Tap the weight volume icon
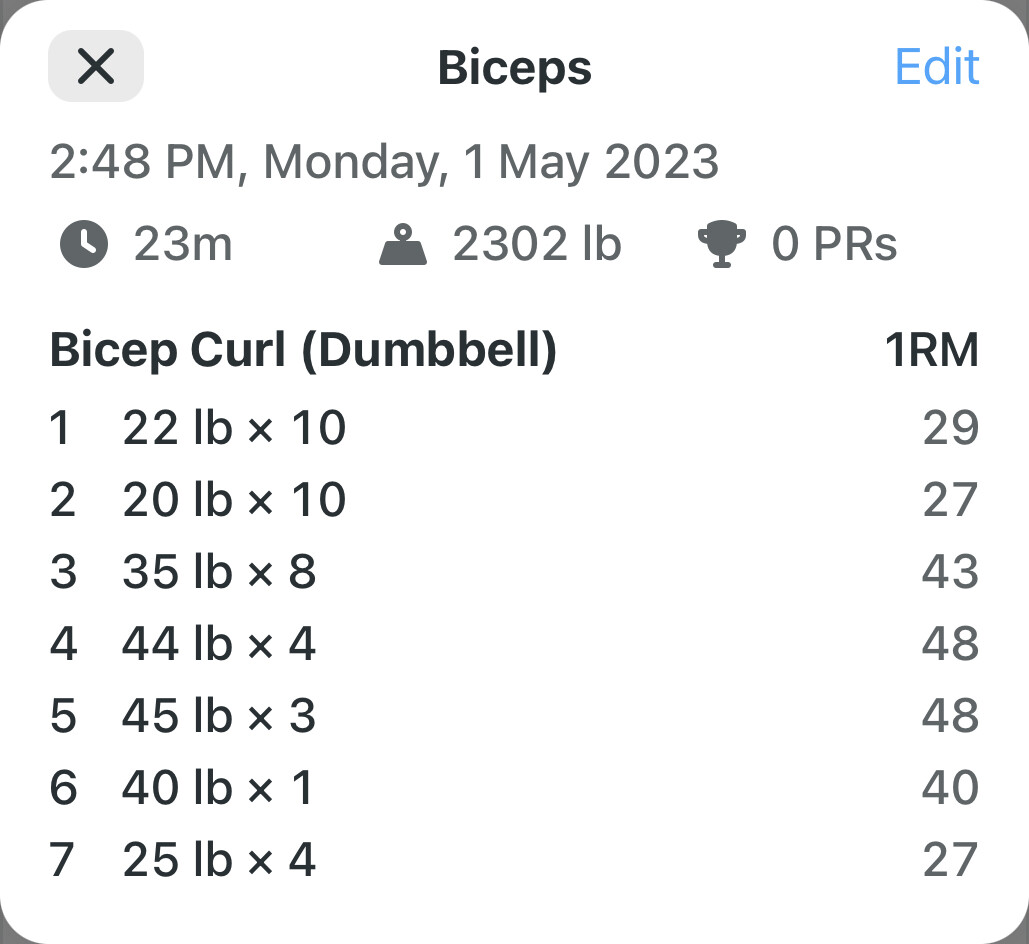Viewport: 1029px width, 944px height. (x=403, y=244)
